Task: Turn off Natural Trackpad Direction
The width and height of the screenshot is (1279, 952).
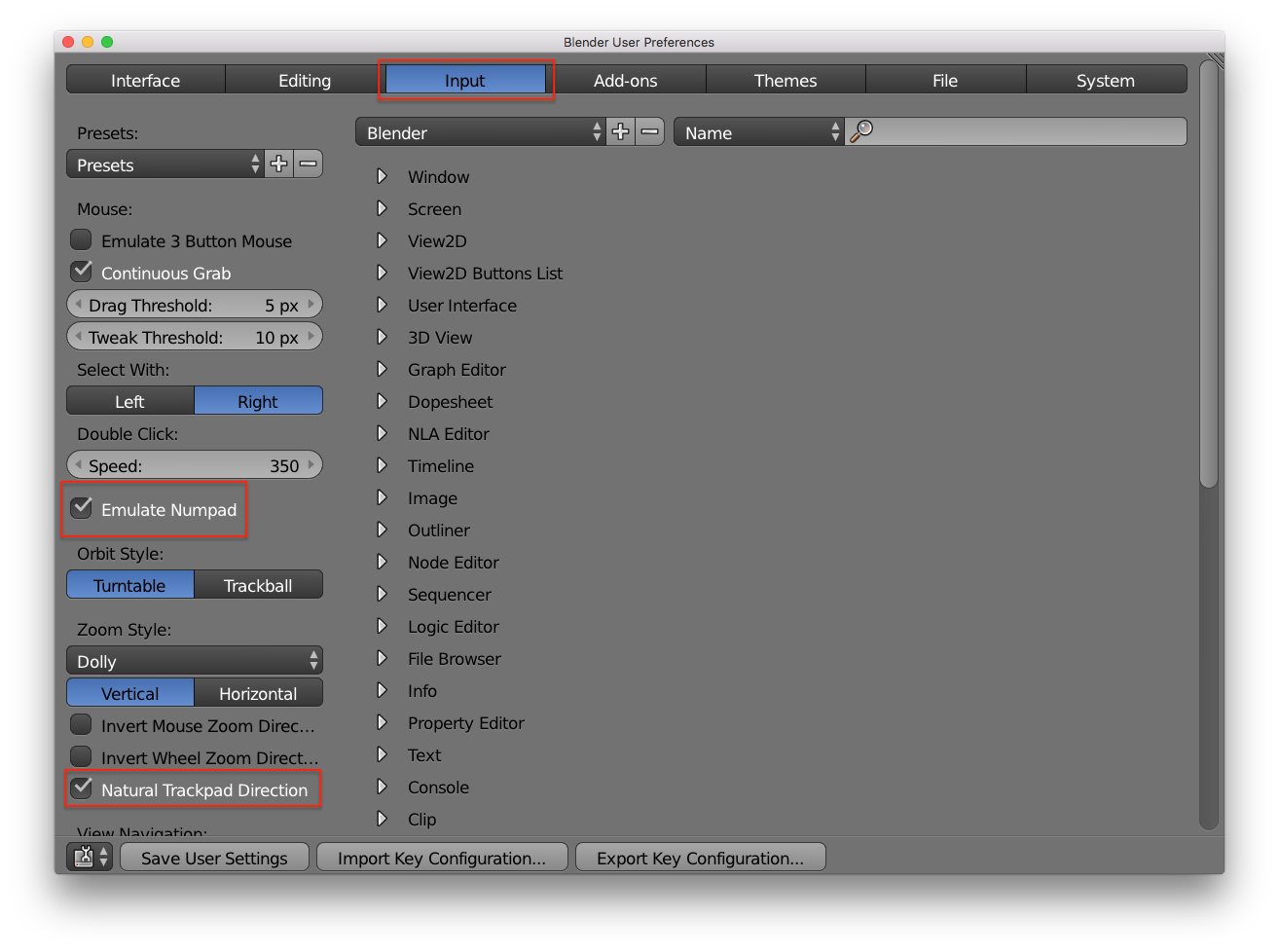Action: click(x=81, y=788)
